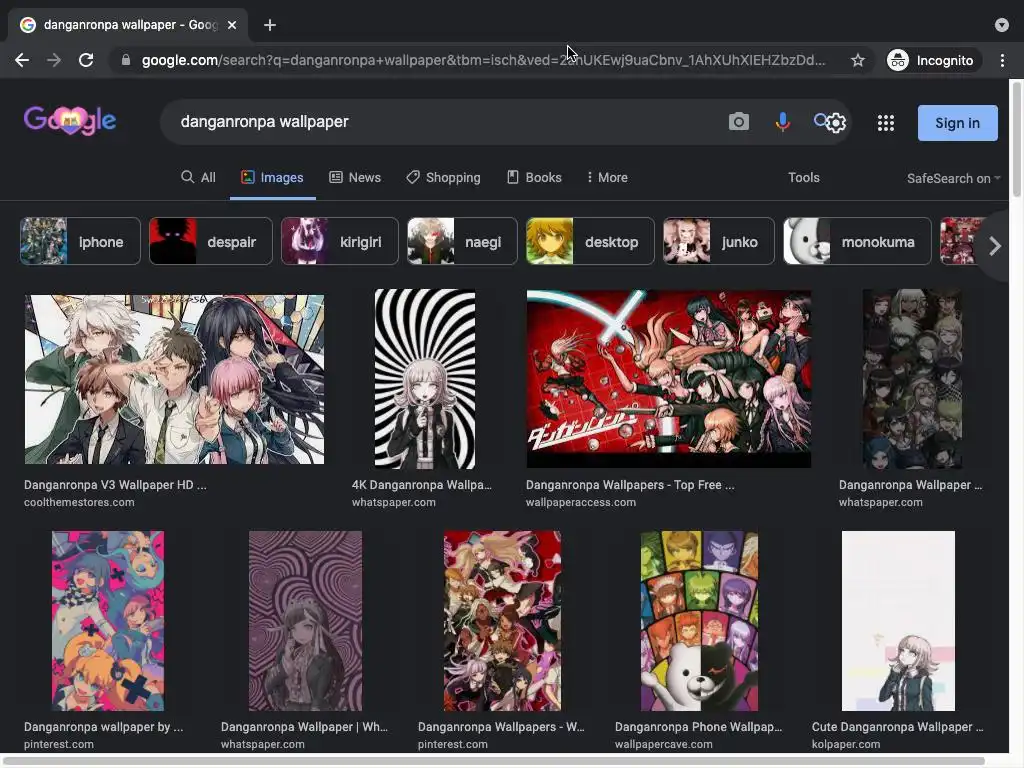
Task: Open the Danganronpa Wallpapers - W... pinterest thumbnail
Action: (x=502, y=620)
